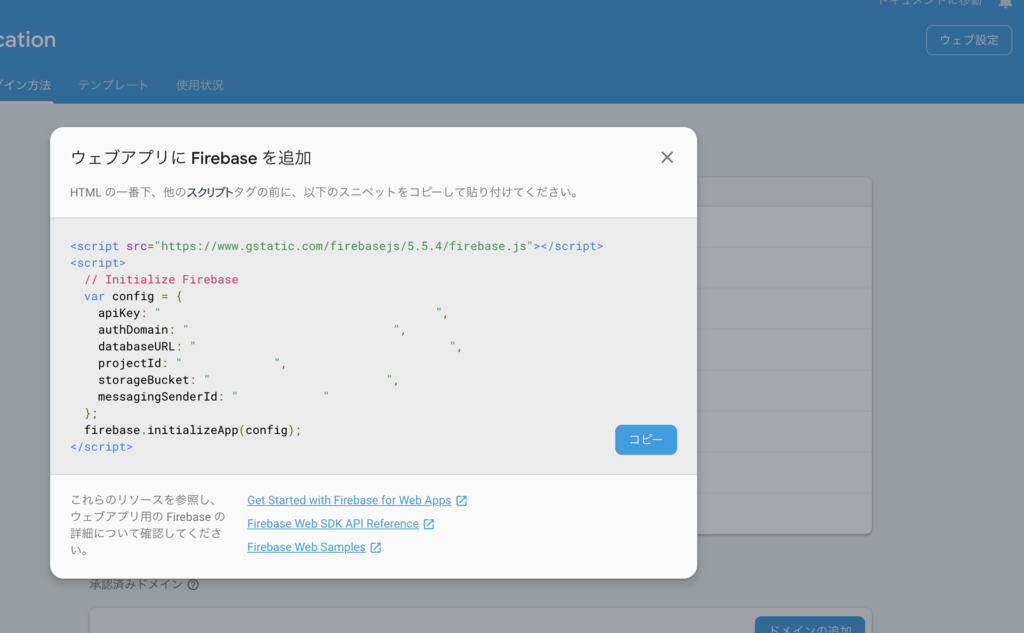Viewport: 1024px width, 633px height.
Task: Click the databaseURL line in snippet
Action: pyautogui.click(x=280, y=346)
